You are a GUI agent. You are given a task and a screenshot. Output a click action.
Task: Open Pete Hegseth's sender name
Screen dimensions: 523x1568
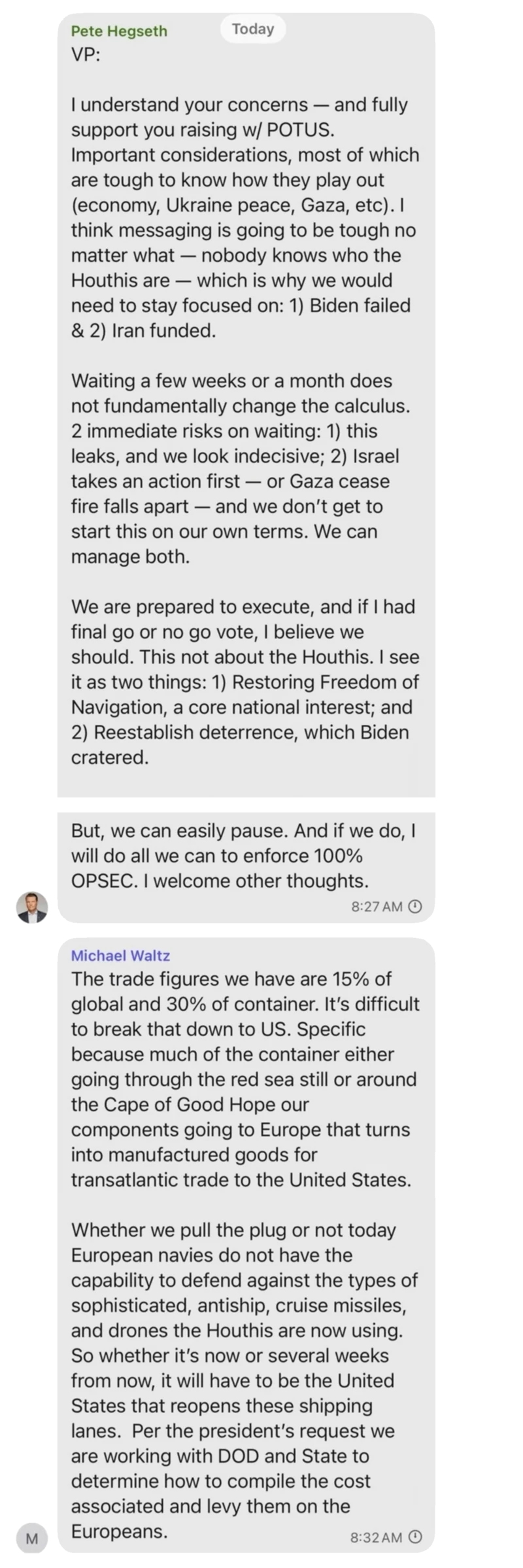click(x=119, y=31)
